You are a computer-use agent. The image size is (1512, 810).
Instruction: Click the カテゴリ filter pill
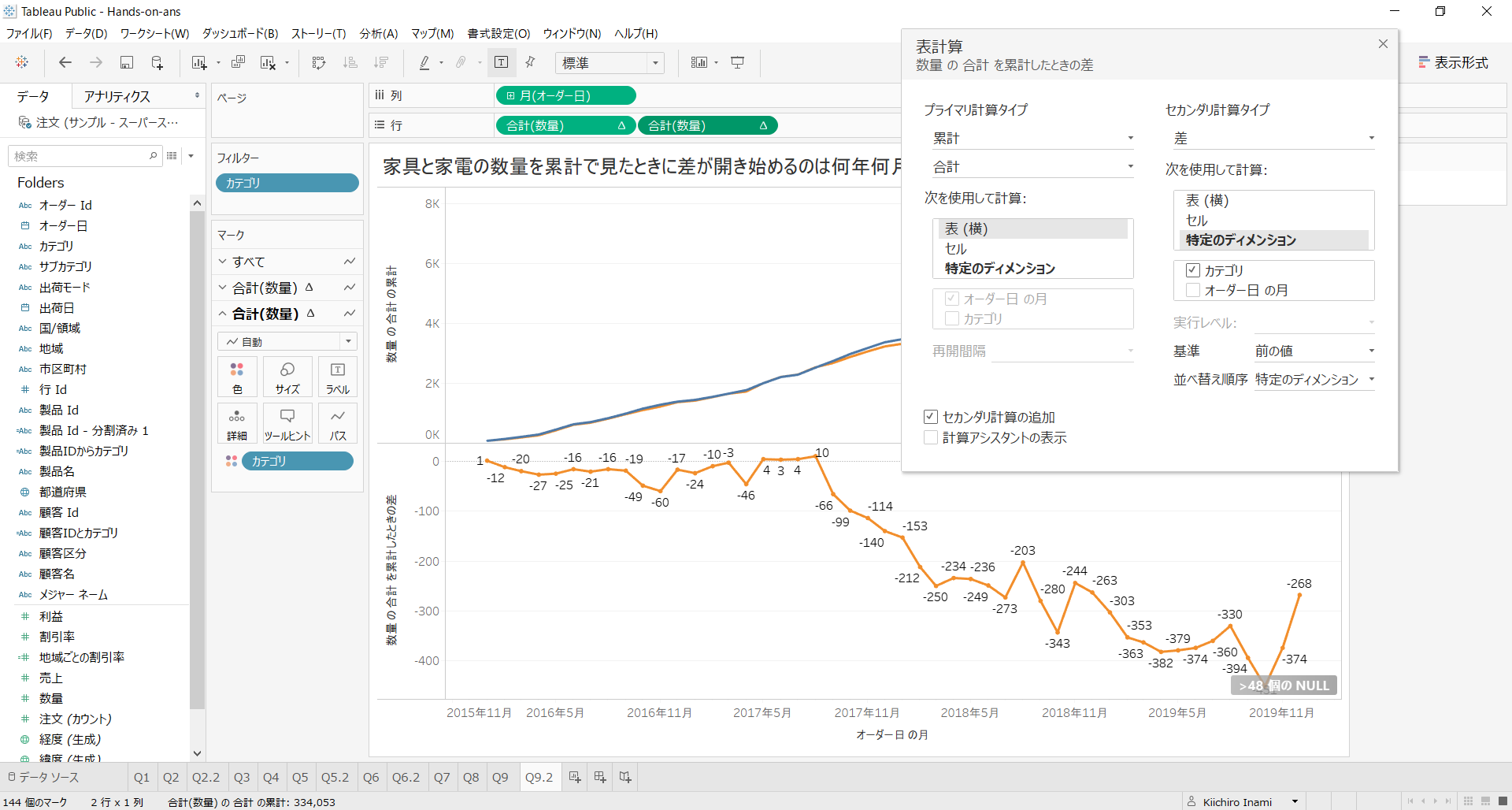point(287,183)
